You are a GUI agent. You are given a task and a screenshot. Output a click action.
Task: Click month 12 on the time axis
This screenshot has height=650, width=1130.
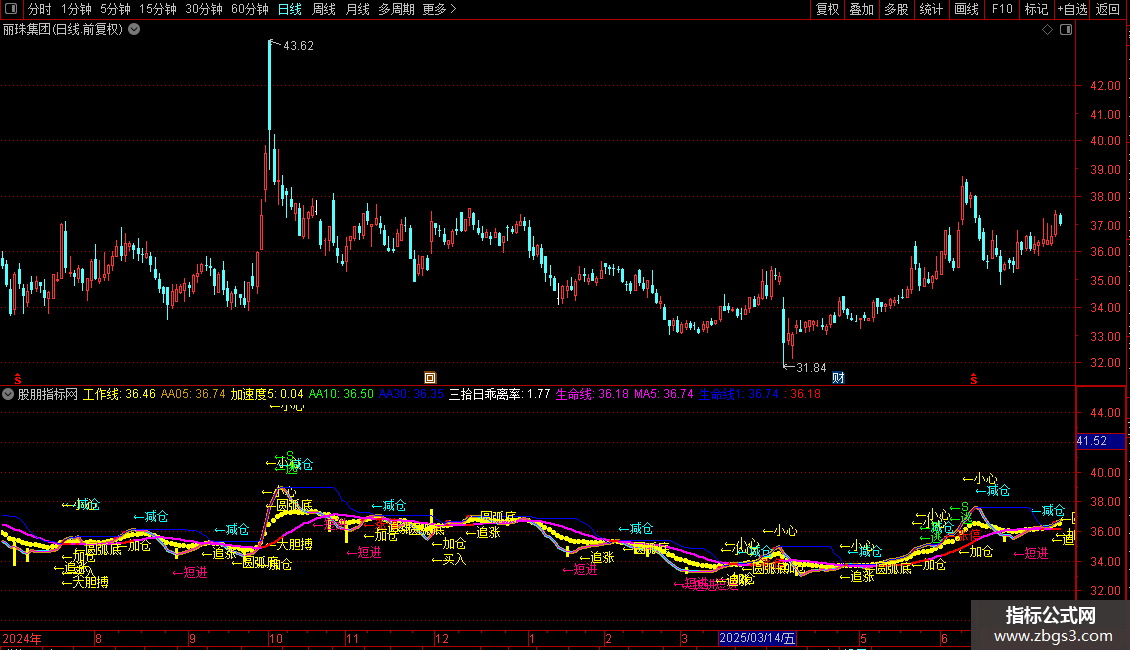coord(442,638)
